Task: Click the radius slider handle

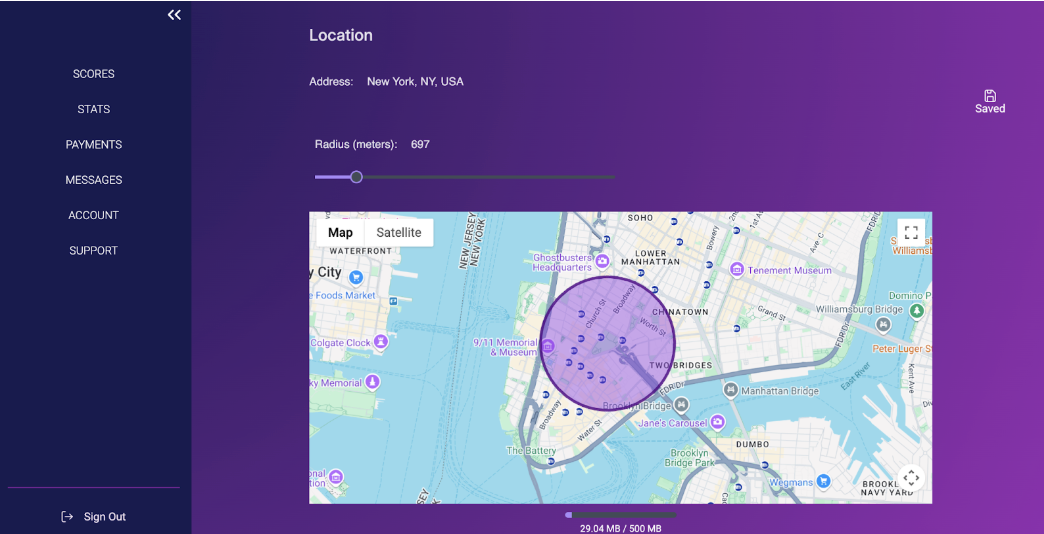Action: 356,177
